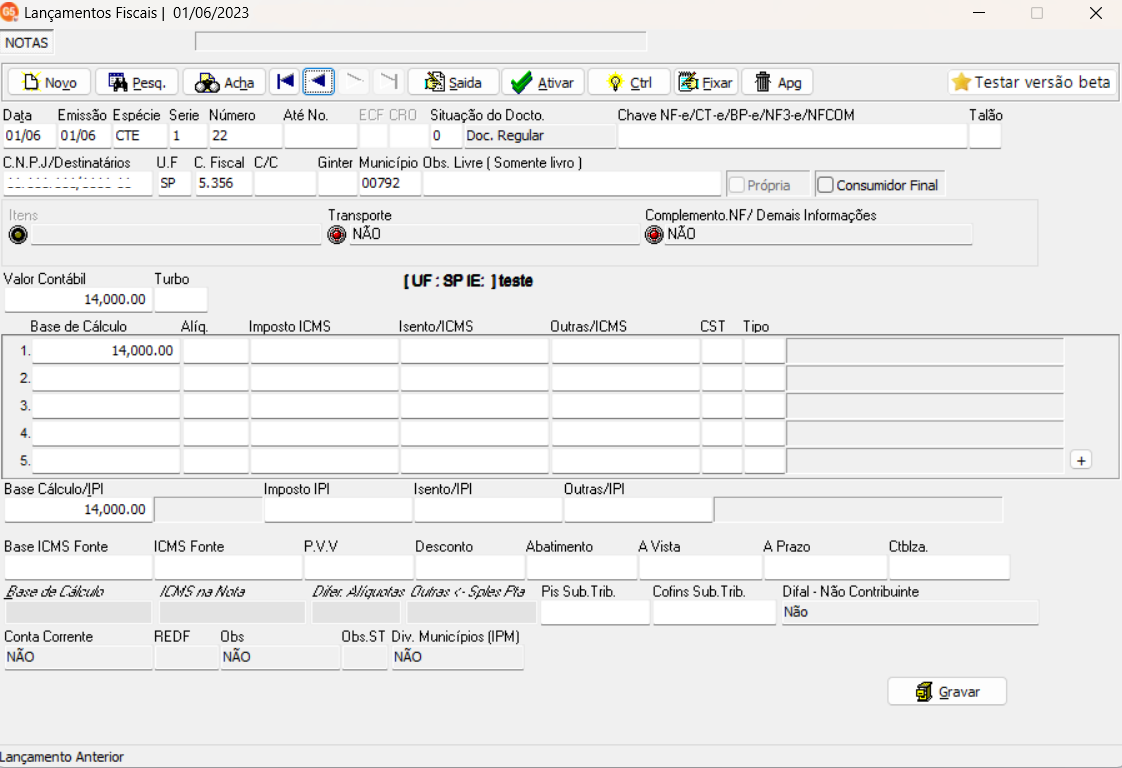1122x768 pixels.
Task: Click the Transporte NÃO field
Action: pyautogui.click(x=494, y=234)
